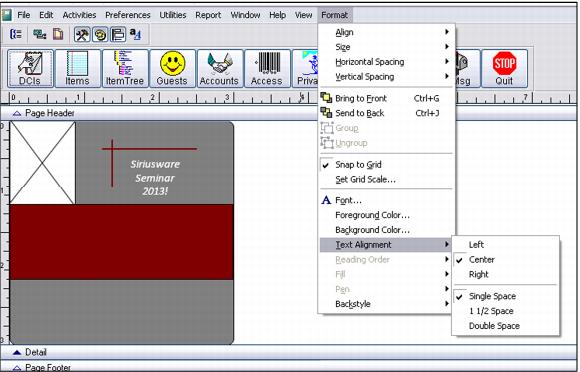This screenshot has height=372, width=580.
Task: Collapse the Page Footer band
Action: click(17, 368)
